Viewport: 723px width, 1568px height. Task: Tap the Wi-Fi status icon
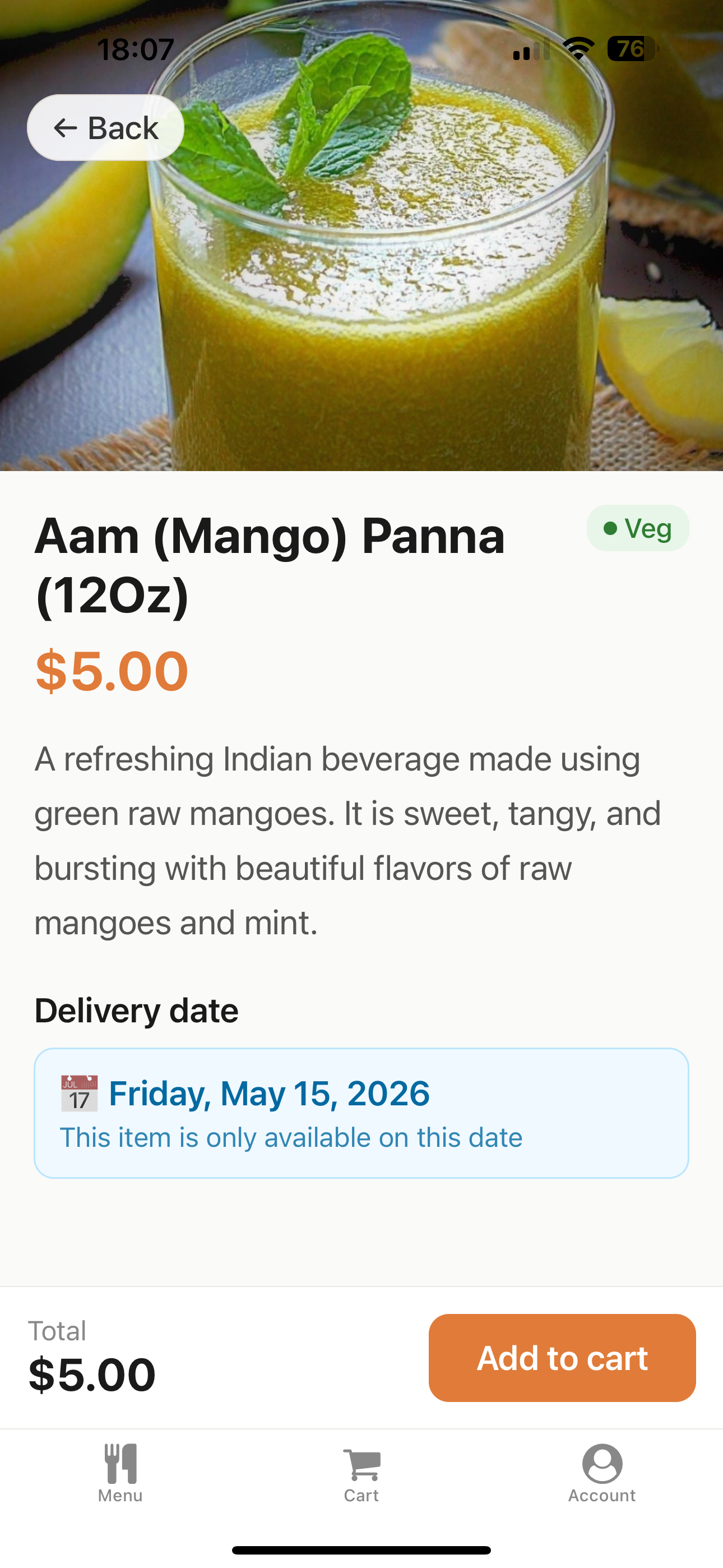578,49
